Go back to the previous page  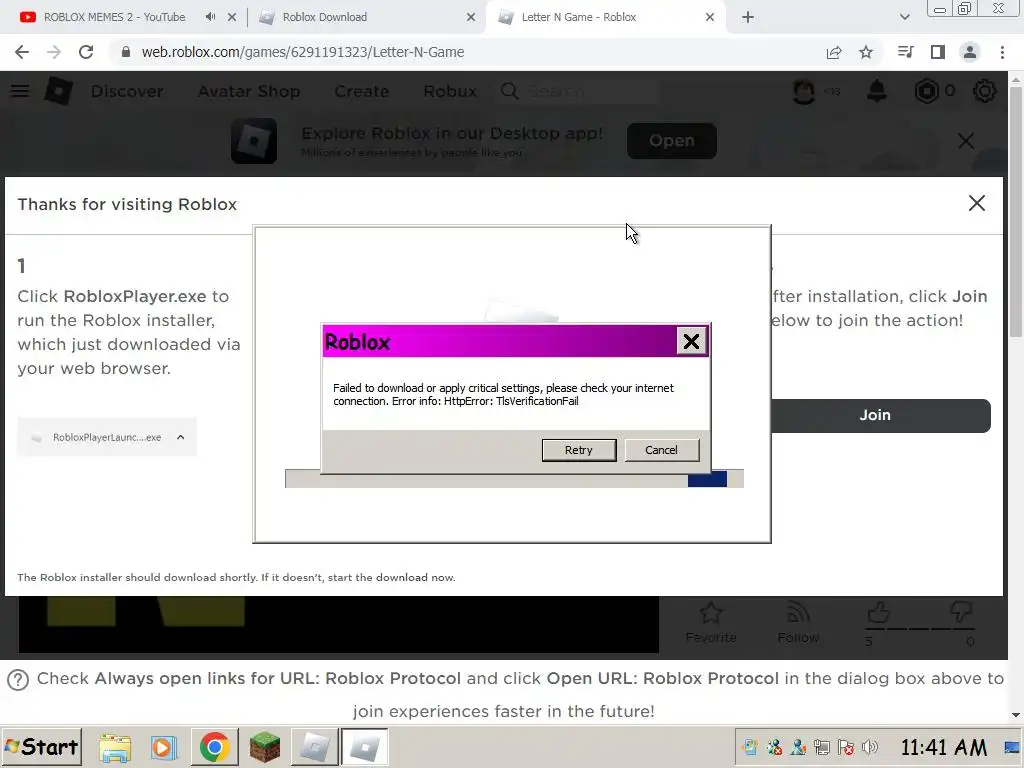(22, 52)
